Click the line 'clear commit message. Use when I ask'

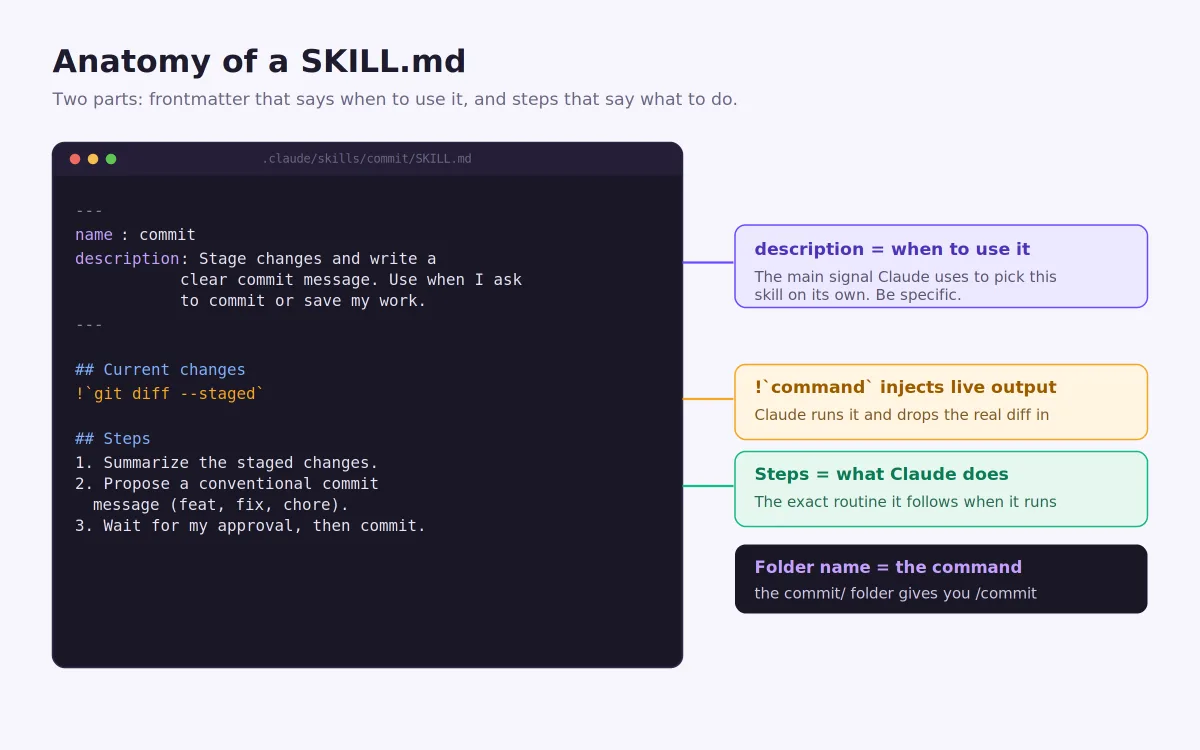351,280
